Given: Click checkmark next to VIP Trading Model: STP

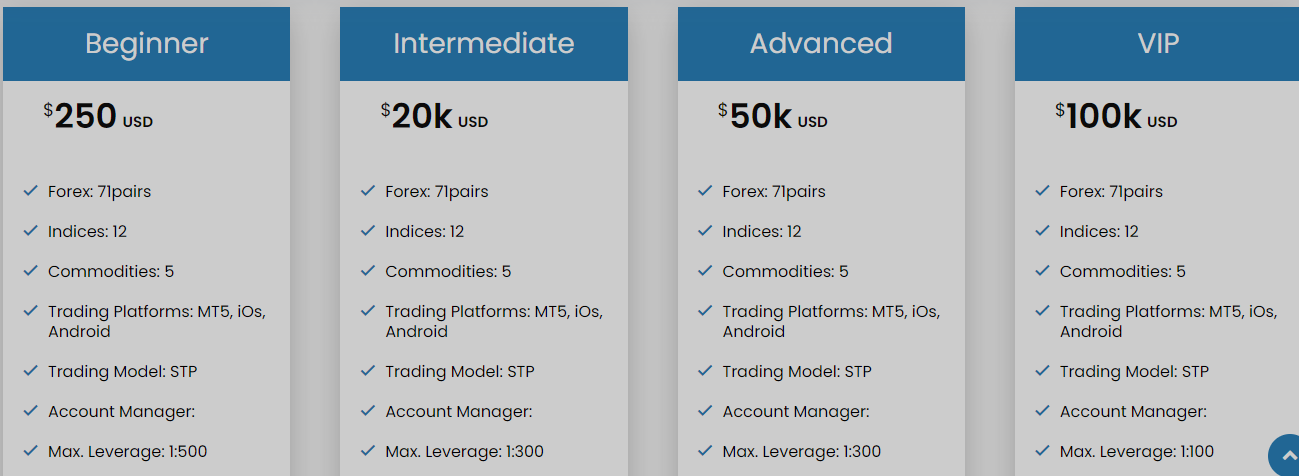Looking at the screenshot, I should click(1042, 371).
